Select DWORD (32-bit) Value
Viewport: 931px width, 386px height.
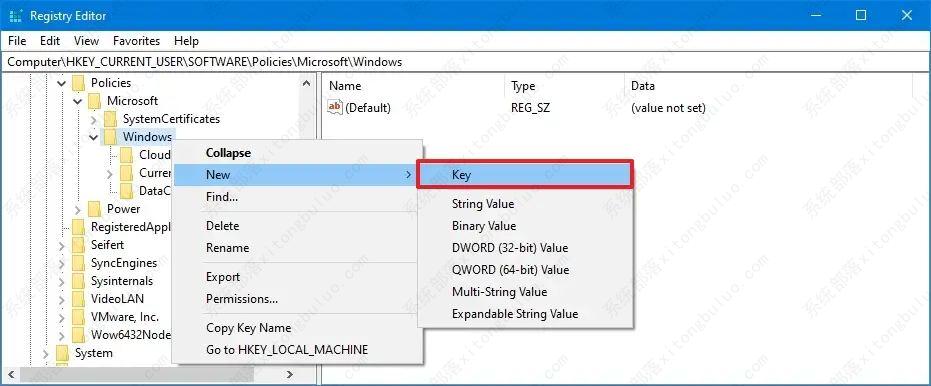525,248
